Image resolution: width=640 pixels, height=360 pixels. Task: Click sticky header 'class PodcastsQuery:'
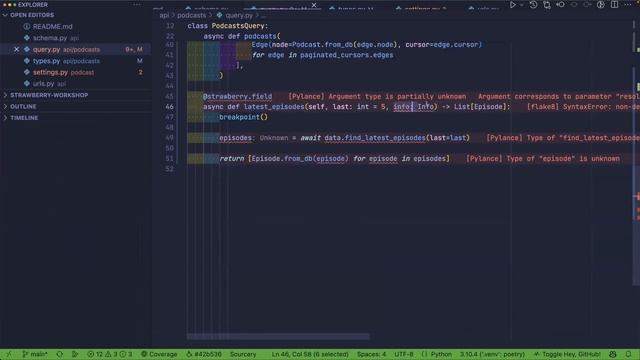[228, 26]
